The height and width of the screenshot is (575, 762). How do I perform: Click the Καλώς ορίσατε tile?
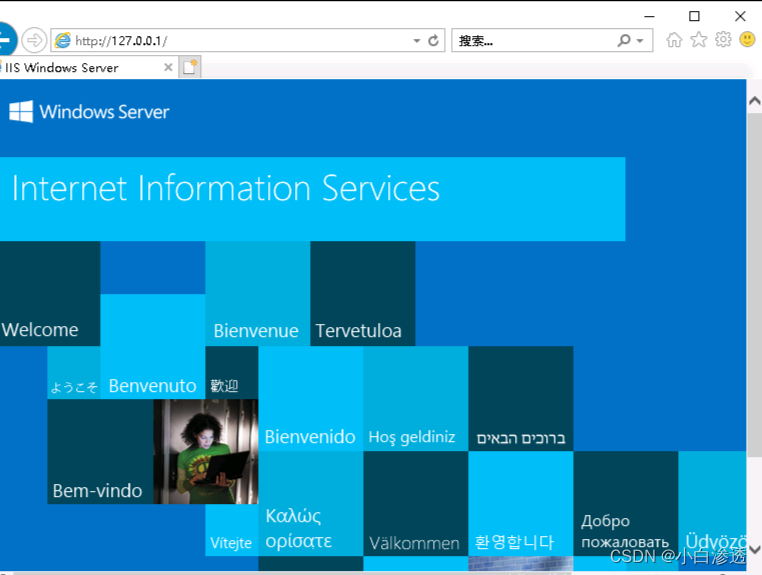tap(311, 504)
